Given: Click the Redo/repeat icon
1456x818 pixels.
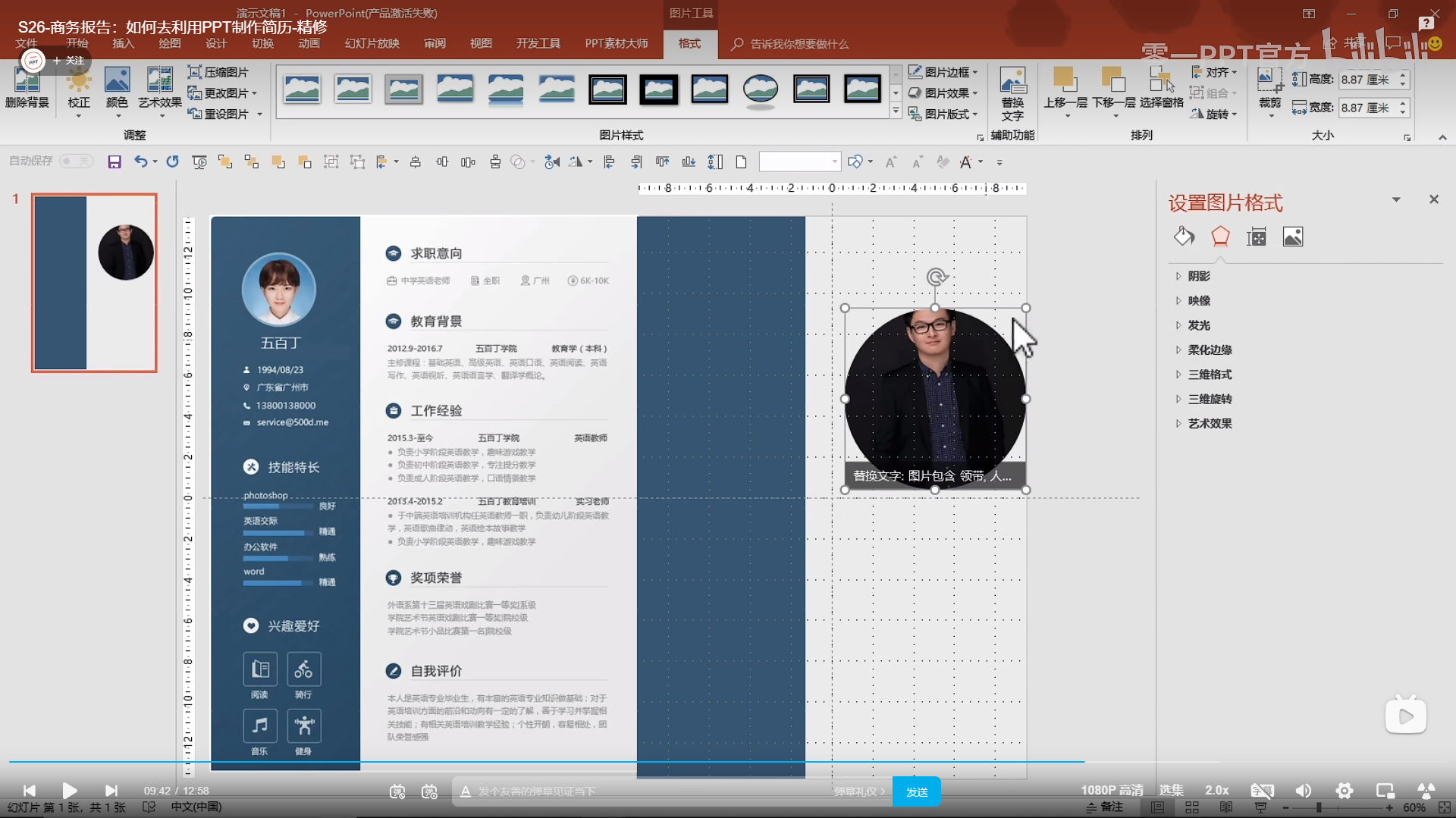Looking at the screenshot, I should [x=173, y=161].
